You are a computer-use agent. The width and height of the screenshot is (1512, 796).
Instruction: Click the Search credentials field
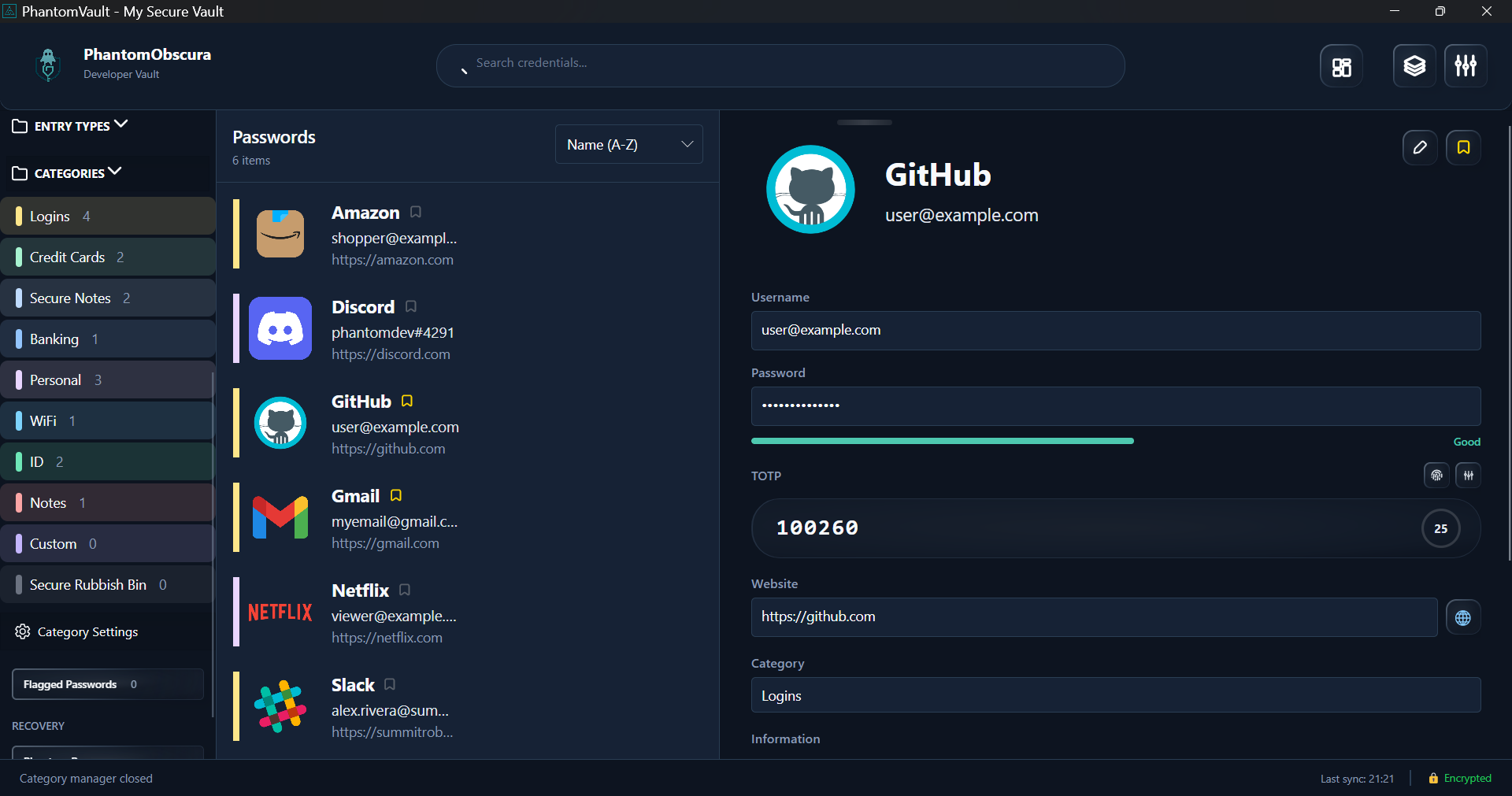coord(780,64)
